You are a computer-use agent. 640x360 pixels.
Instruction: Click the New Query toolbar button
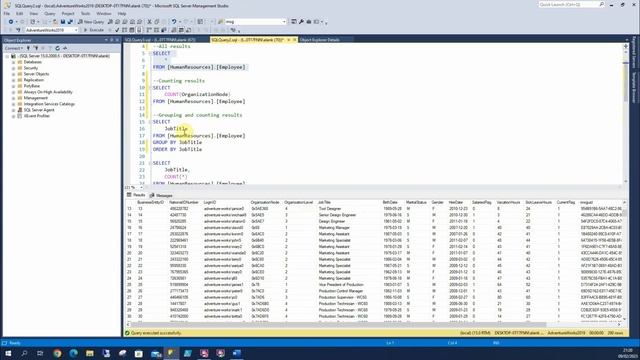(x=91, y=22)
